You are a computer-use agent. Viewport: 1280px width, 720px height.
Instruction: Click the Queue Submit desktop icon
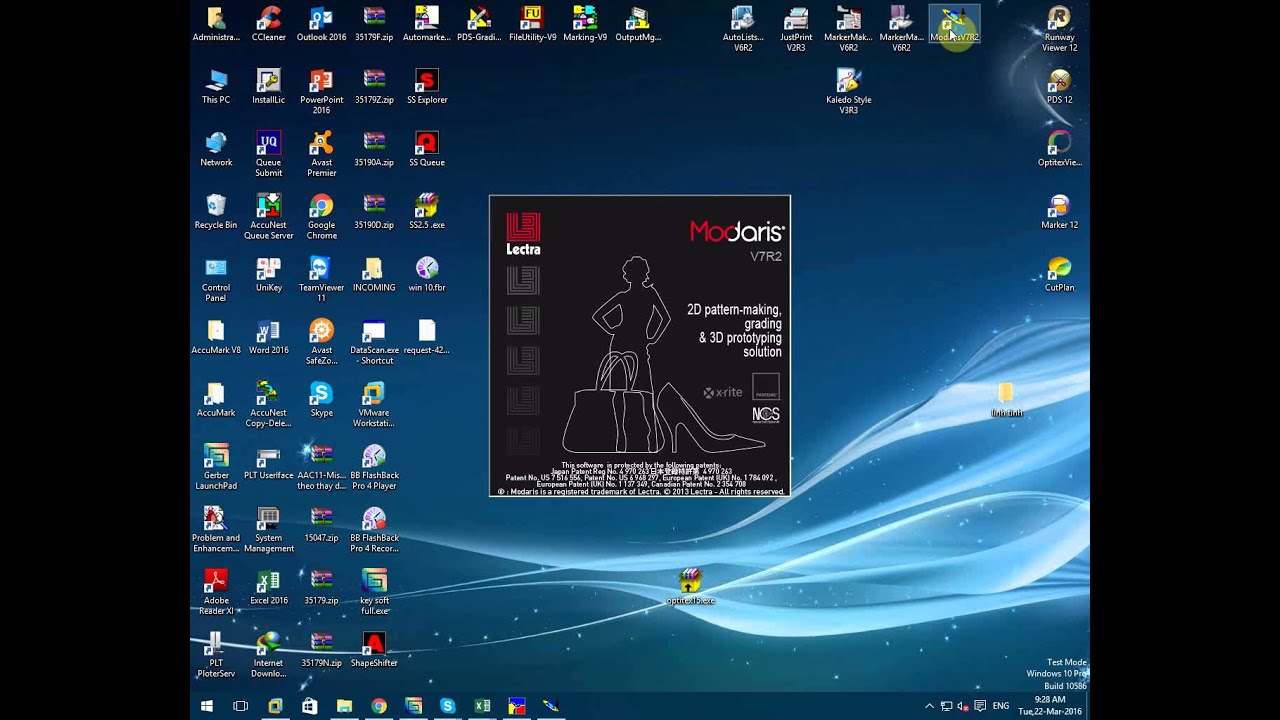pyautogui.click(x=268, y=154)
